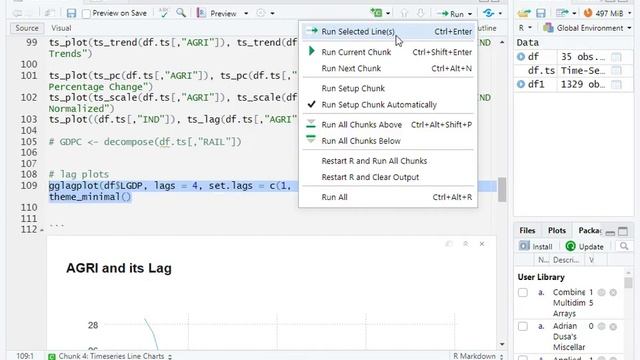Open the R language dropdown
640x360 pixels.
pyautogui.click(x=525, y=28)
